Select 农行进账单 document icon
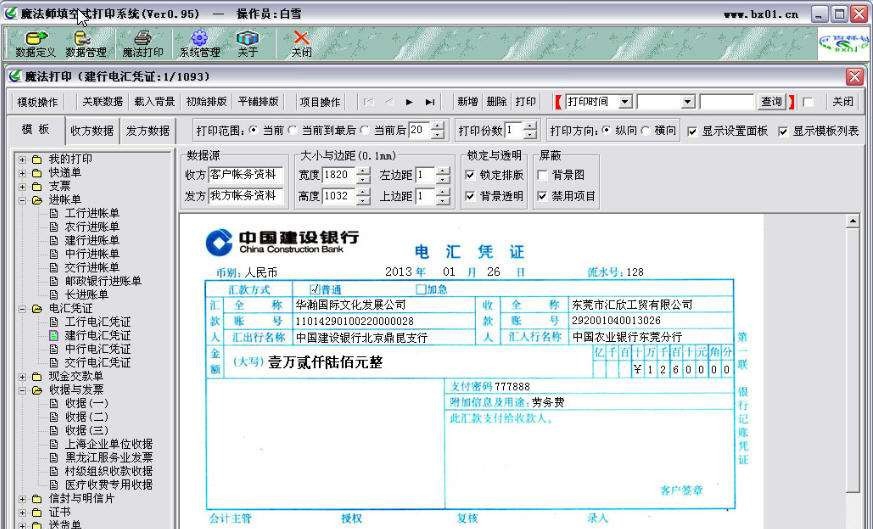The width and height of the screenshot is (873, 529). [54, 227]
